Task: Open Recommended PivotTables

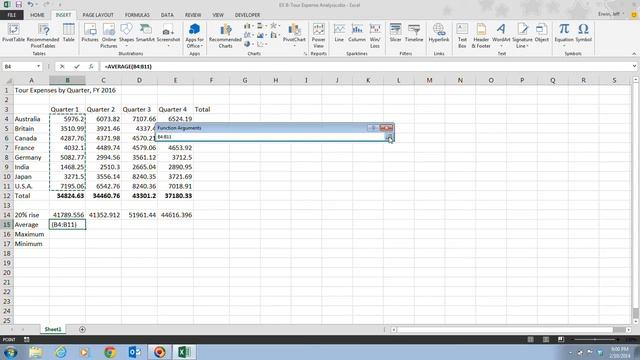Action: (43, 36)
